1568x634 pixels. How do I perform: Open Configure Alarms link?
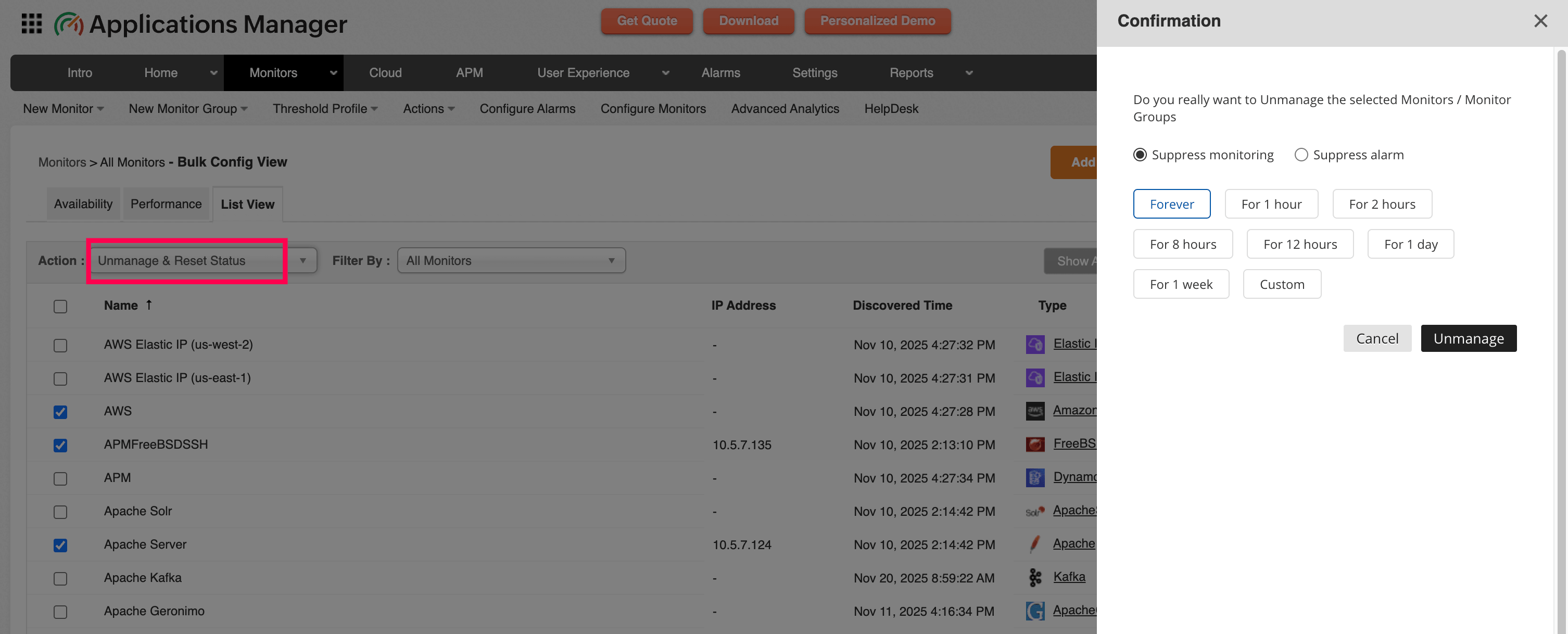527,109
